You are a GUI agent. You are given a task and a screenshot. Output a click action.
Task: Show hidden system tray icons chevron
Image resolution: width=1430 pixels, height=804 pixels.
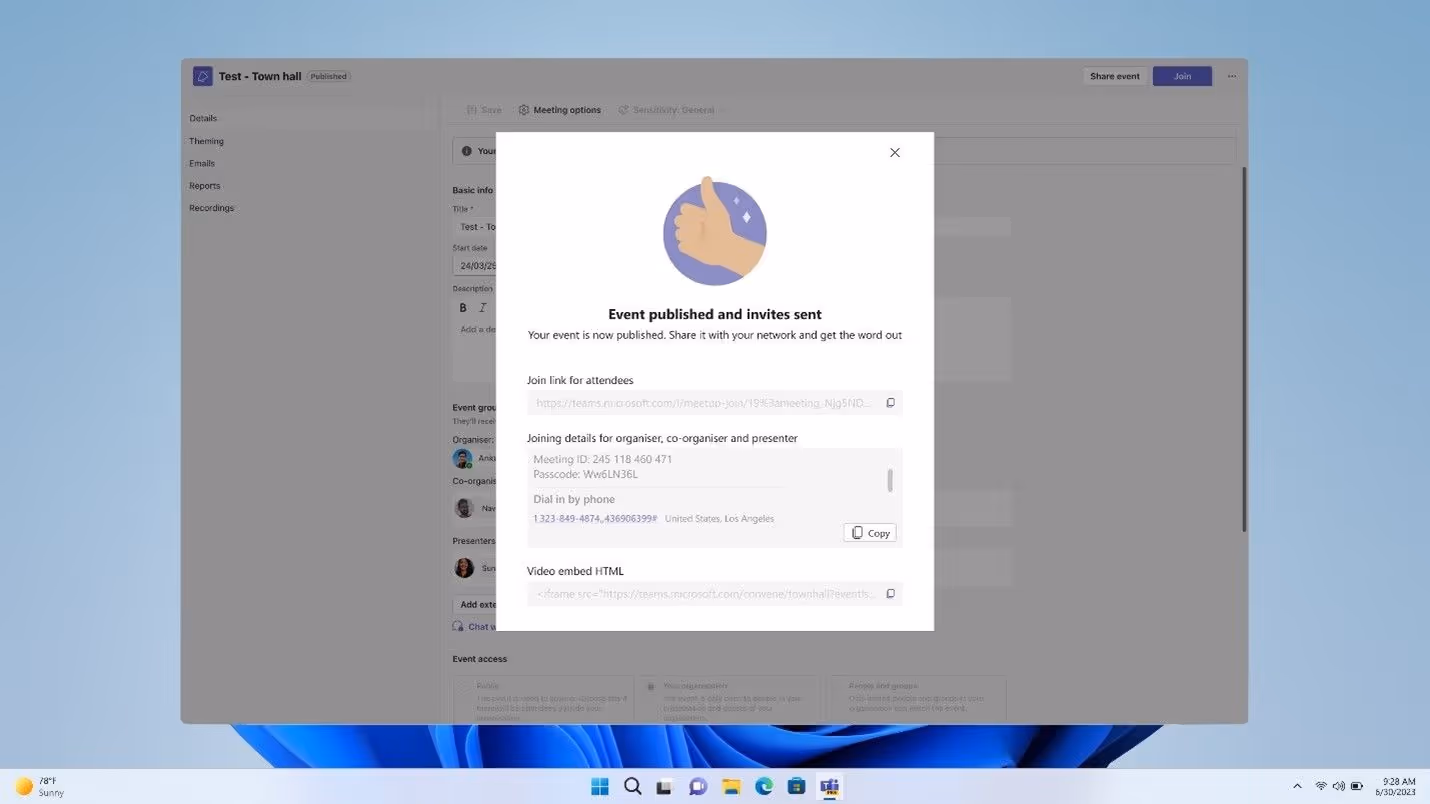point(1297,786)
